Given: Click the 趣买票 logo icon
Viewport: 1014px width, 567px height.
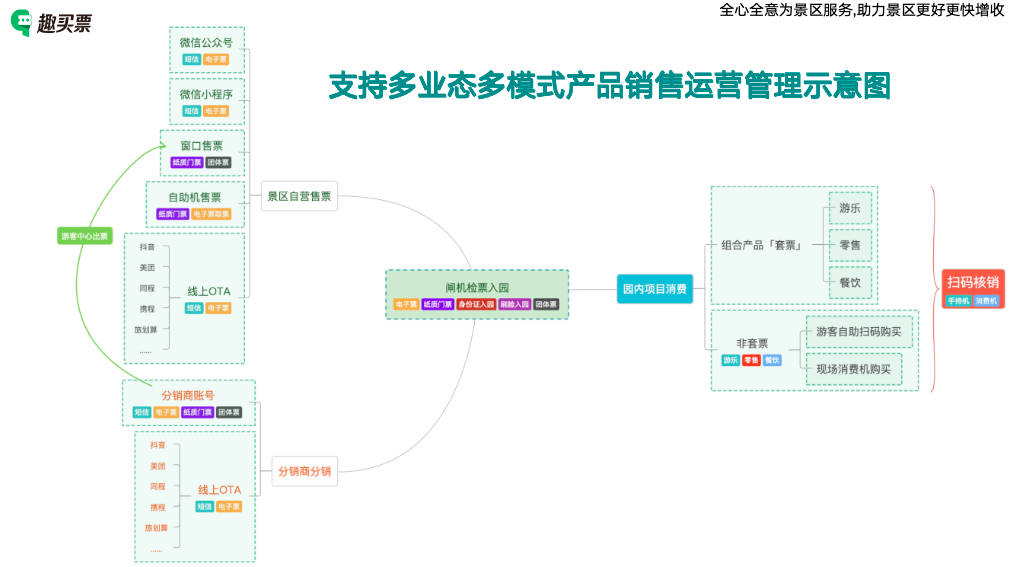Looking at the screenshot, I should pos(22,23).
